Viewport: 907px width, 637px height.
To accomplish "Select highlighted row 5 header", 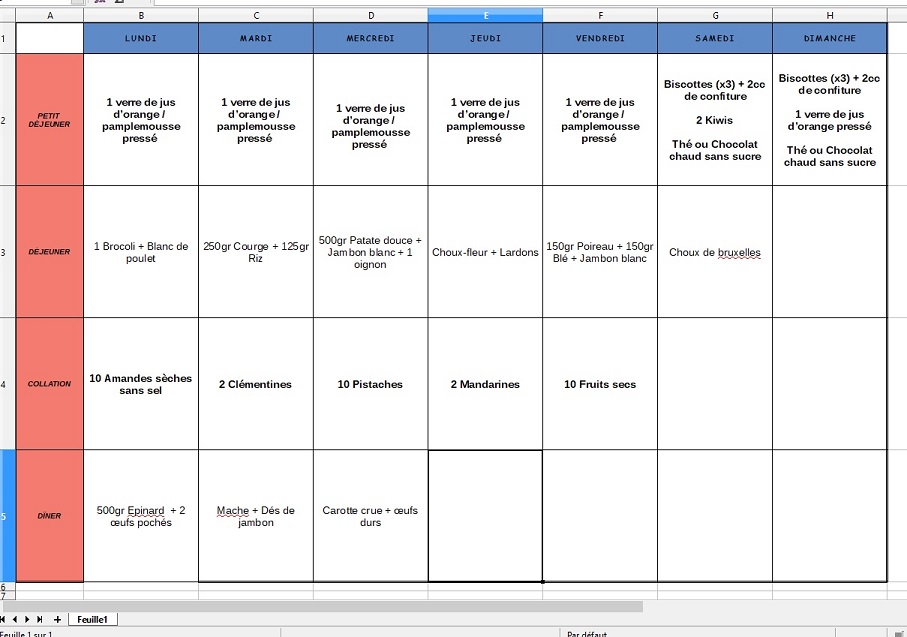I will pos(8,516).
